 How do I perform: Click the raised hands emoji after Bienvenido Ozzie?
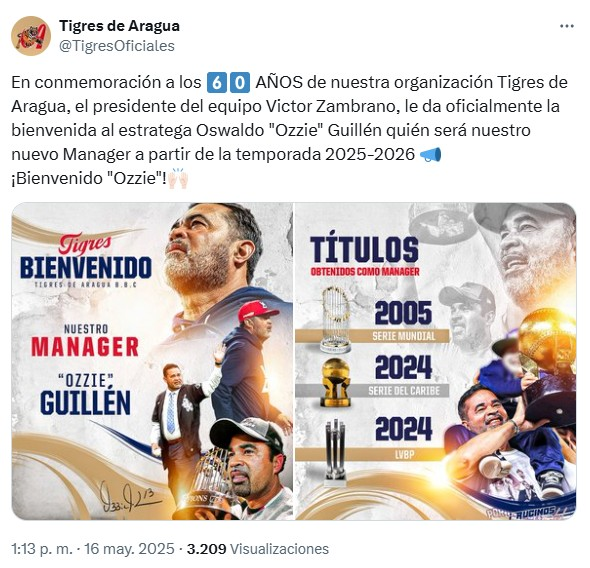coord(178,178)
